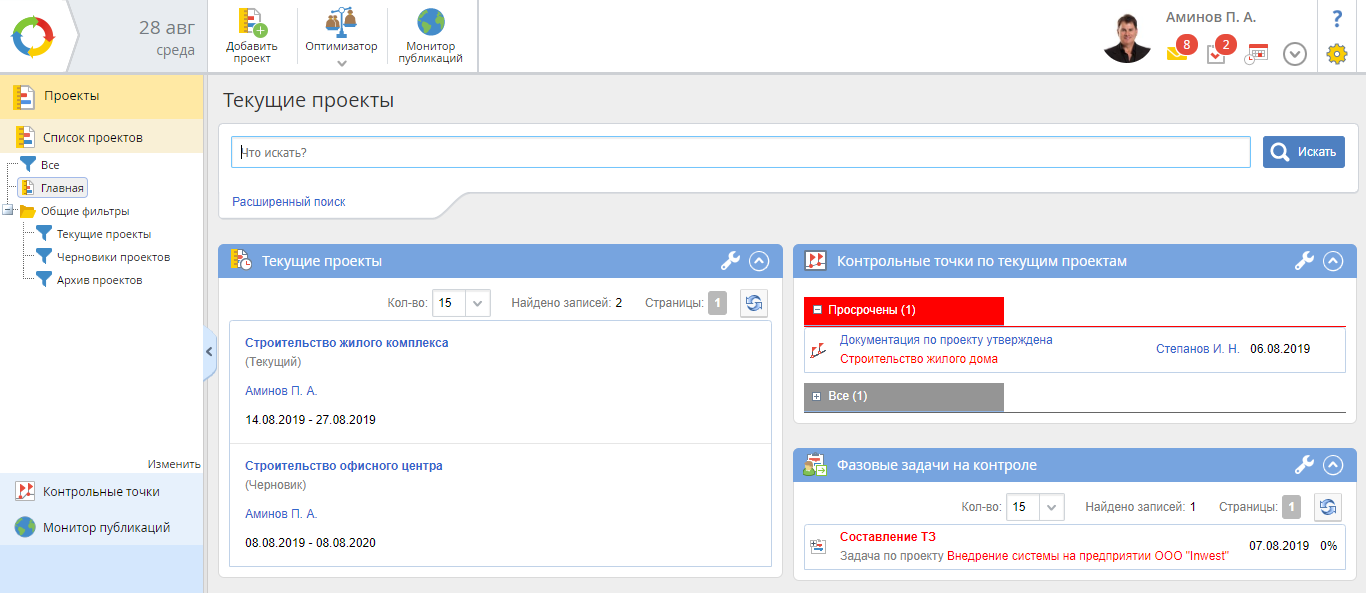This screenshot has height=593, width=1366.
Task: Click the search text input field
Action: point(740,152)
